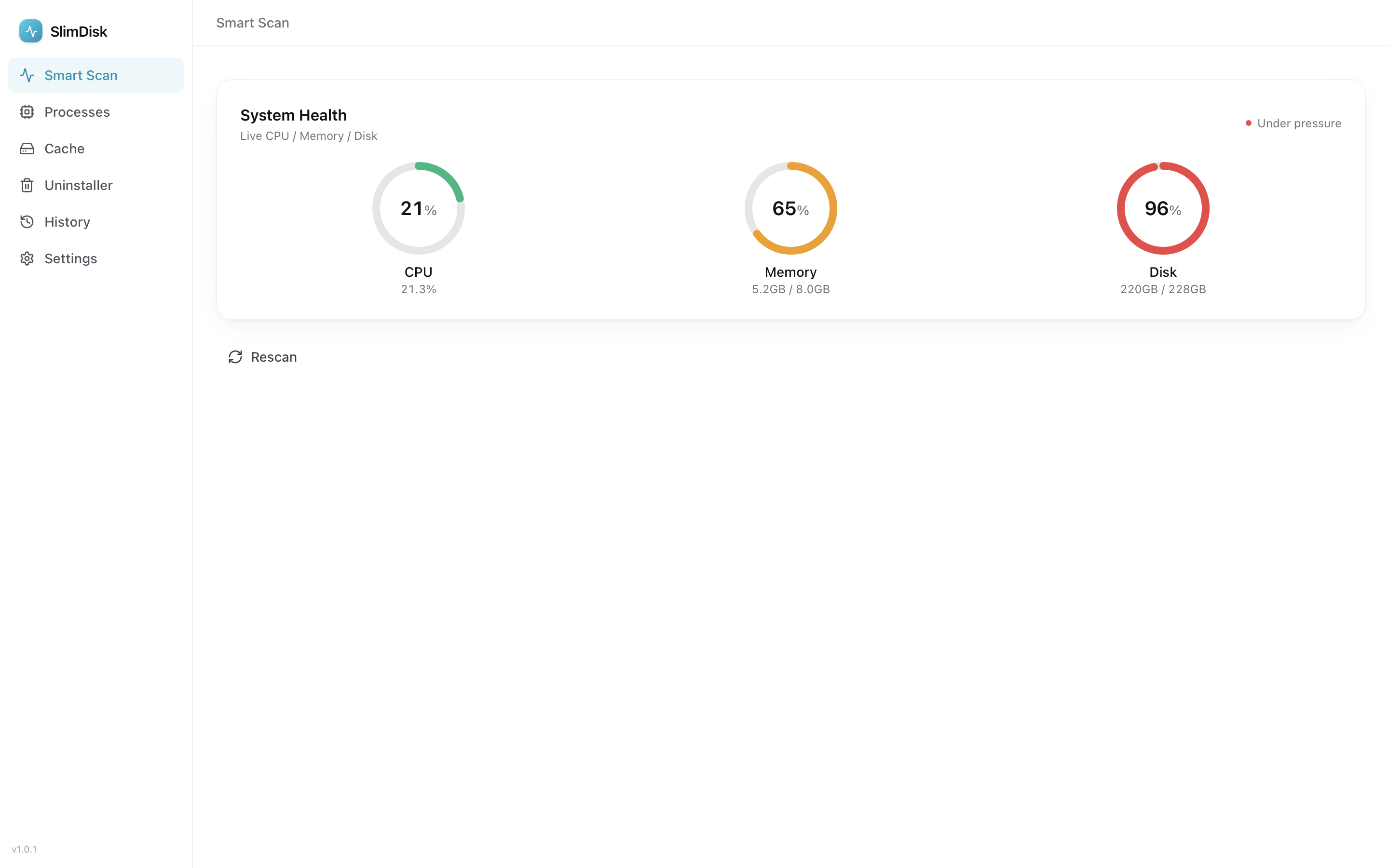Open the History label in sidebar
This screenshot has width=1389, height=868.
[x=67, y=222]
